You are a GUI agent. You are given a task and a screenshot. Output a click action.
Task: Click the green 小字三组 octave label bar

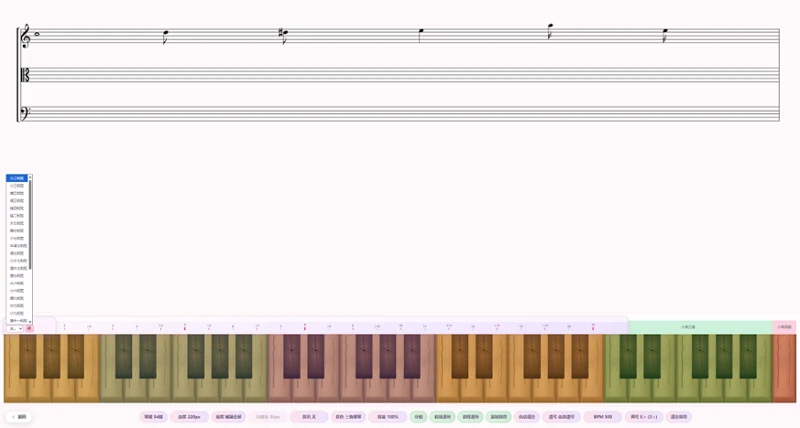pos(700,326)
